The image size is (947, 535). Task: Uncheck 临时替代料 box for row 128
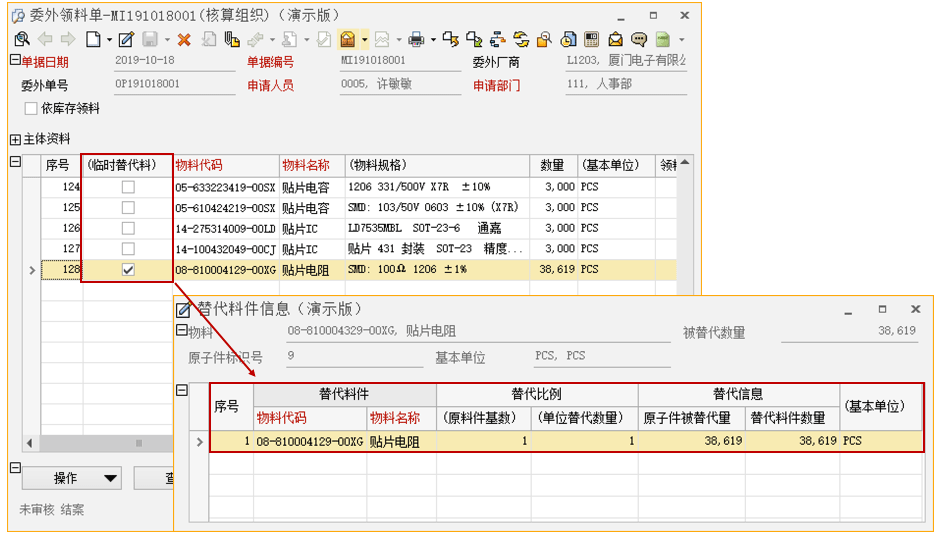127,270
